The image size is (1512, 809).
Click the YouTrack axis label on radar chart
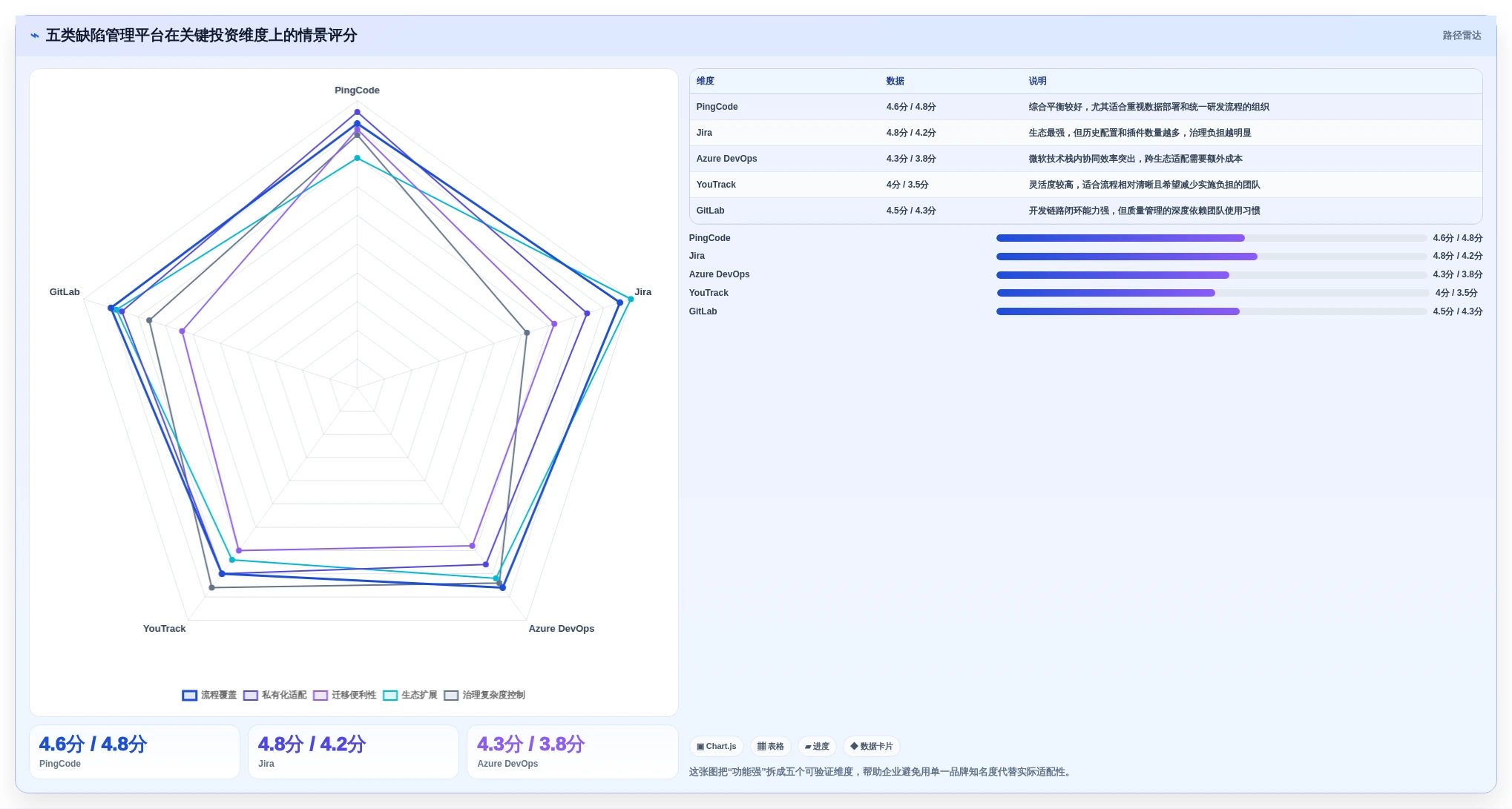pos(165,629)
